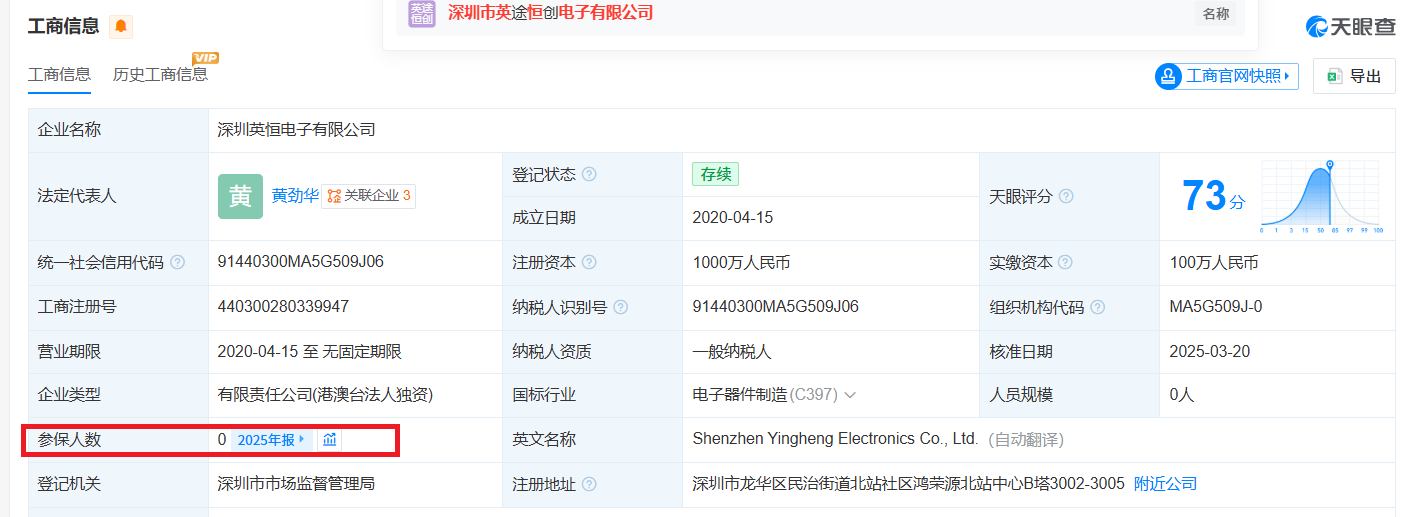Click the VIP badge above 历史工商信息

click(x=205, y=58)
